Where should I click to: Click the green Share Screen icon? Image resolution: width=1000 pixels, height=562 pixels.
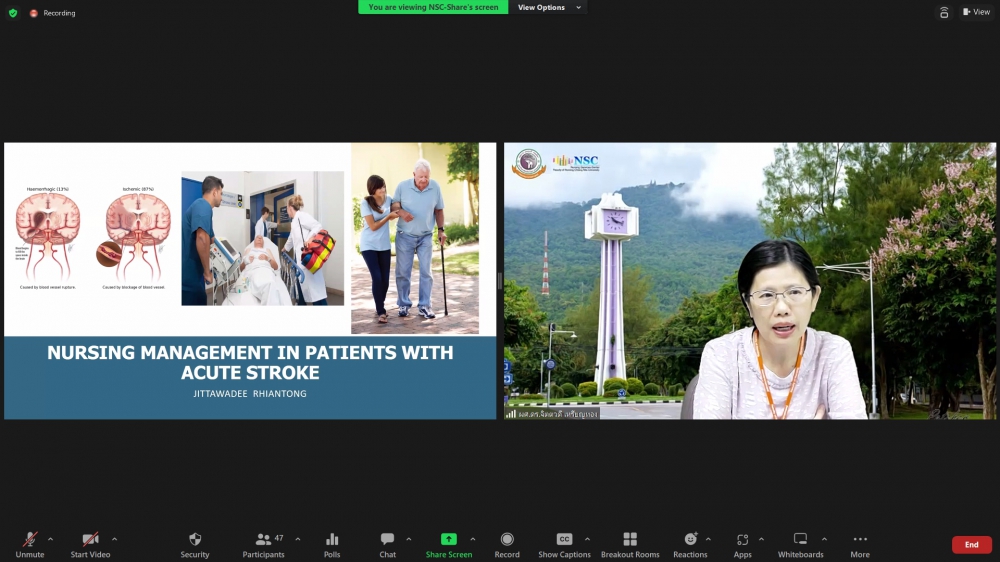(x=449, y=539)
